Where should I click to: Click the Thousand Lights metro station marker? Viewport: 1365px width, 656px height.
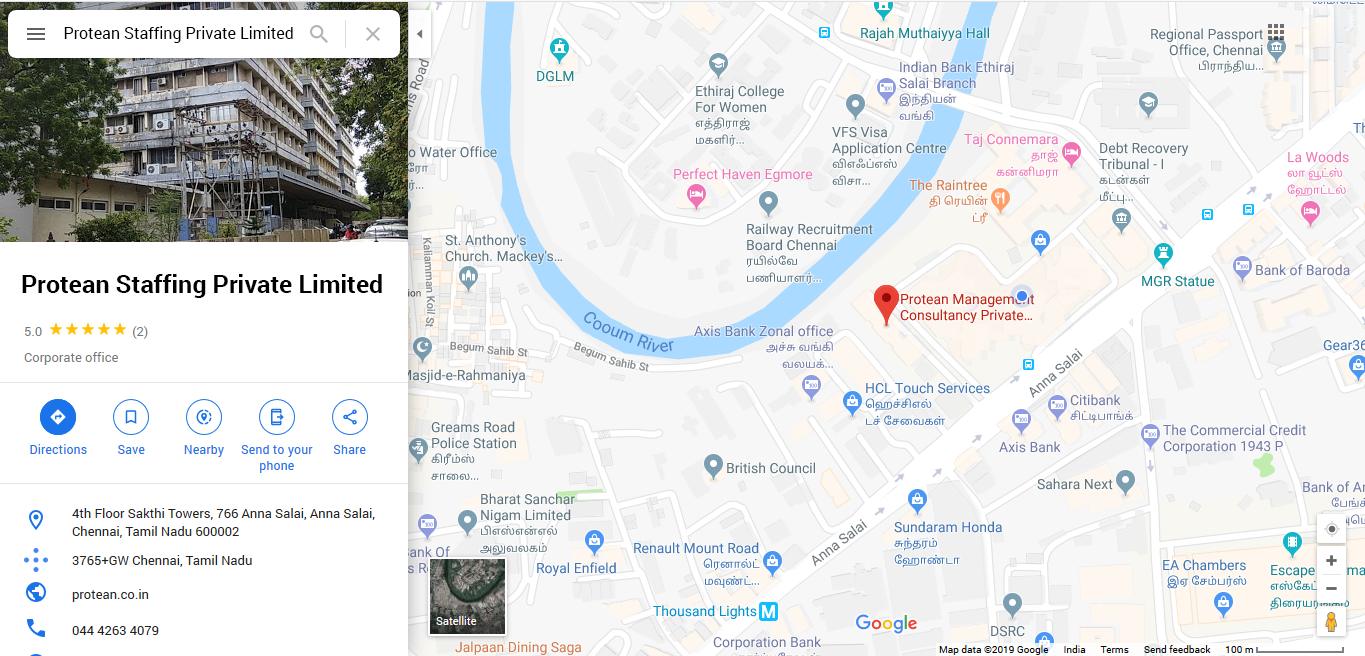pos(768,611)
